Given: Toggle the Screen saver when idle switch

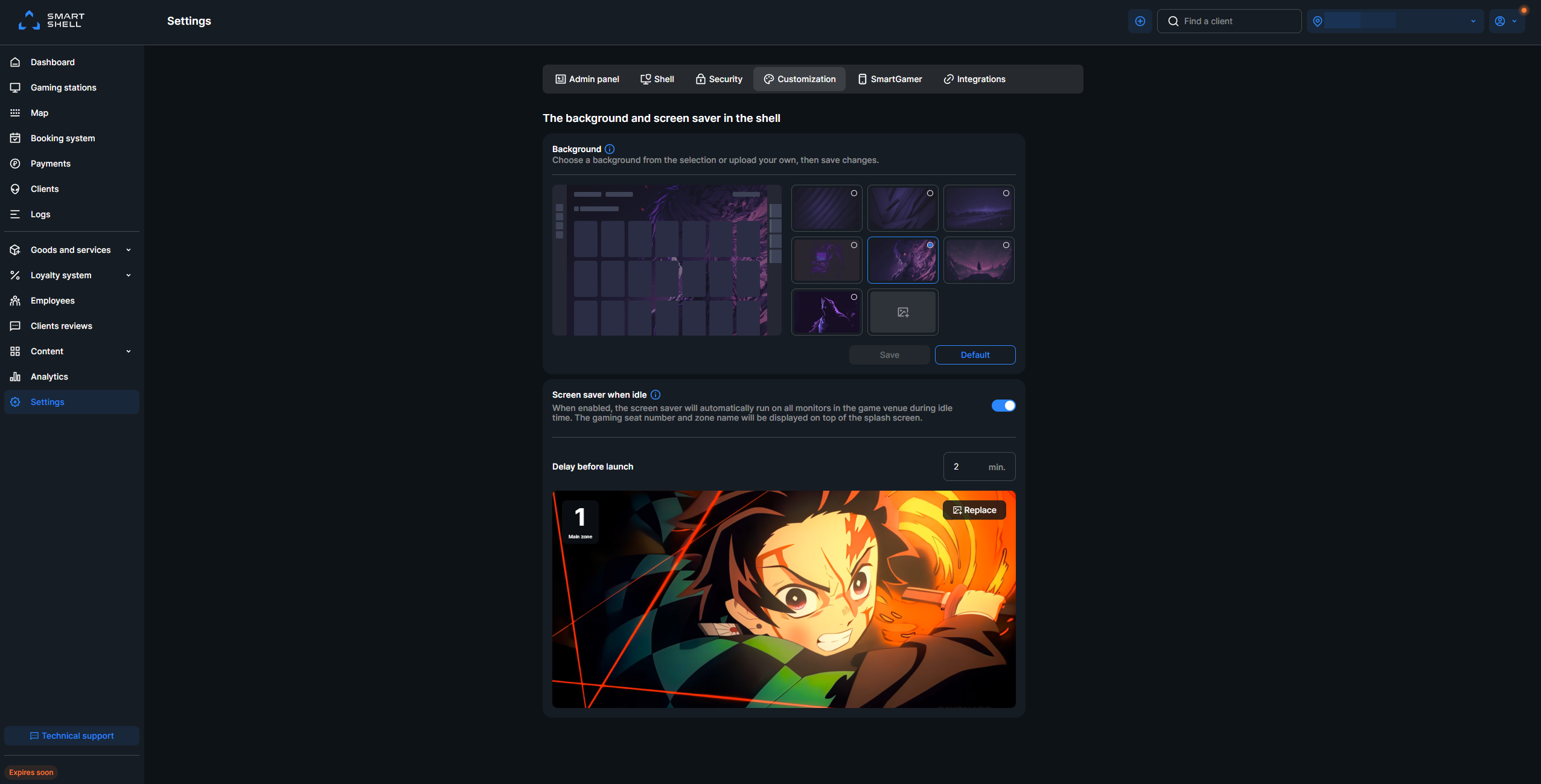Looking at the screenshot, I should point(1003,406).
